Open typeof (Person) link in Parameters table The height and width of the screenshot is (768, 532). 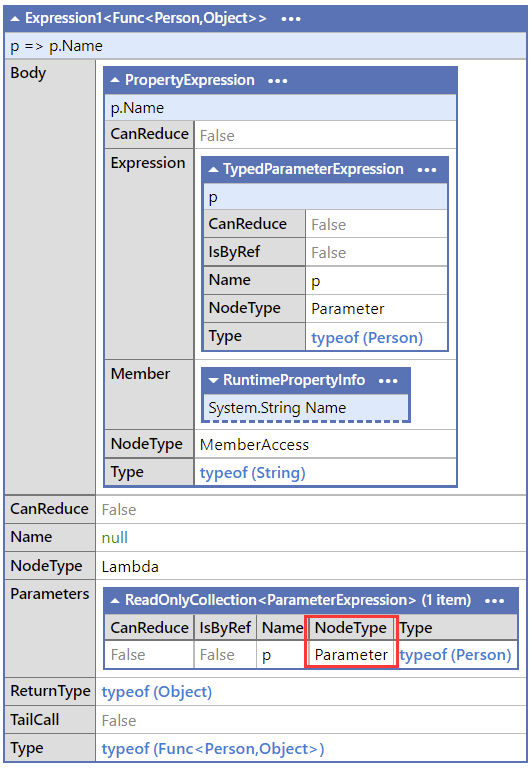[x=456, y=655]
